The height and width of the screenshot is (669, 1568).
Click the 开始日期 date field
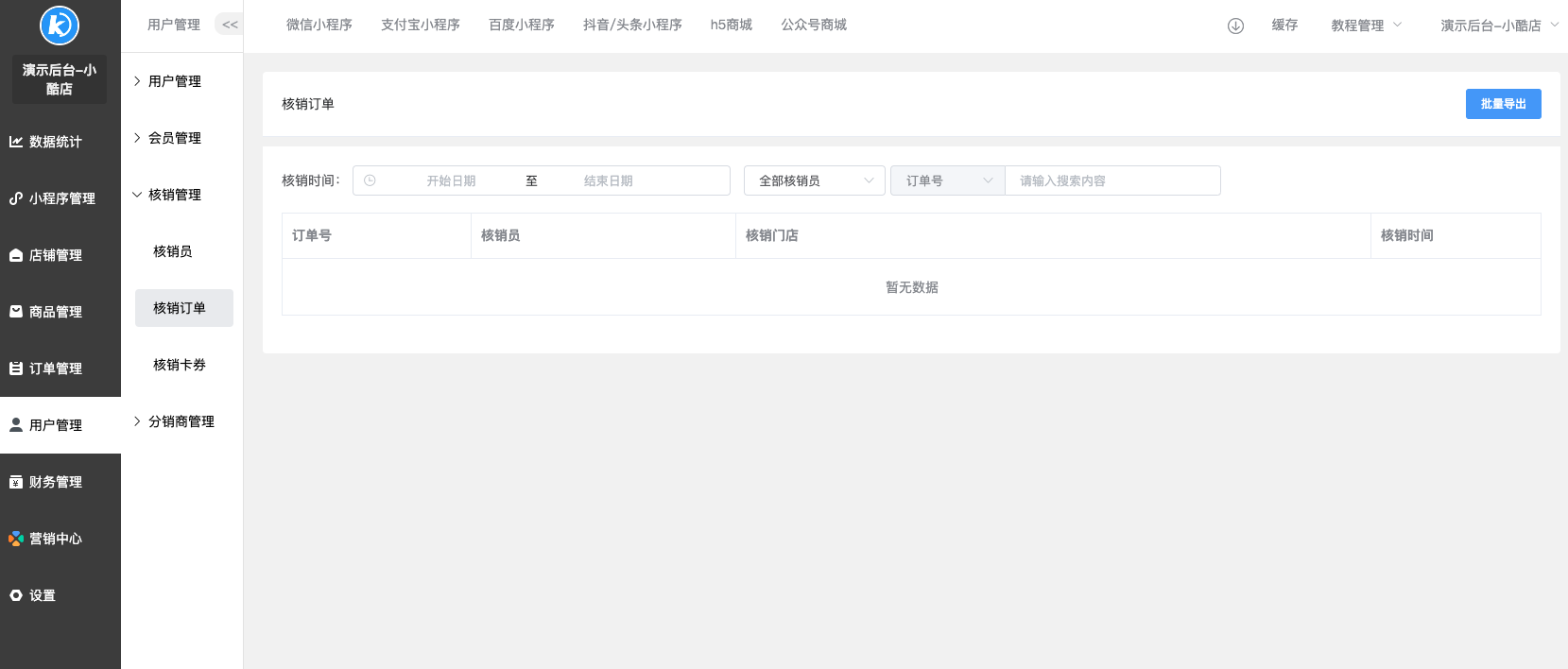coord(451,180)
